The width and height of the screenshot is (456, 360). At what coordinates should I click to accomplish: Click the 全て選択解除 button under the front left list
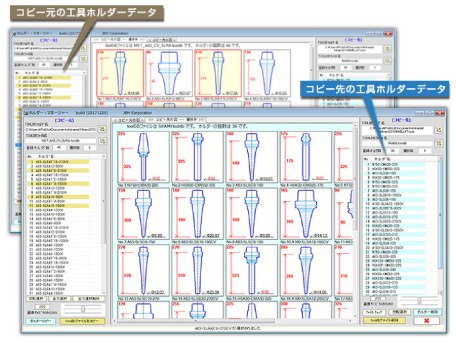coord(89,299)
